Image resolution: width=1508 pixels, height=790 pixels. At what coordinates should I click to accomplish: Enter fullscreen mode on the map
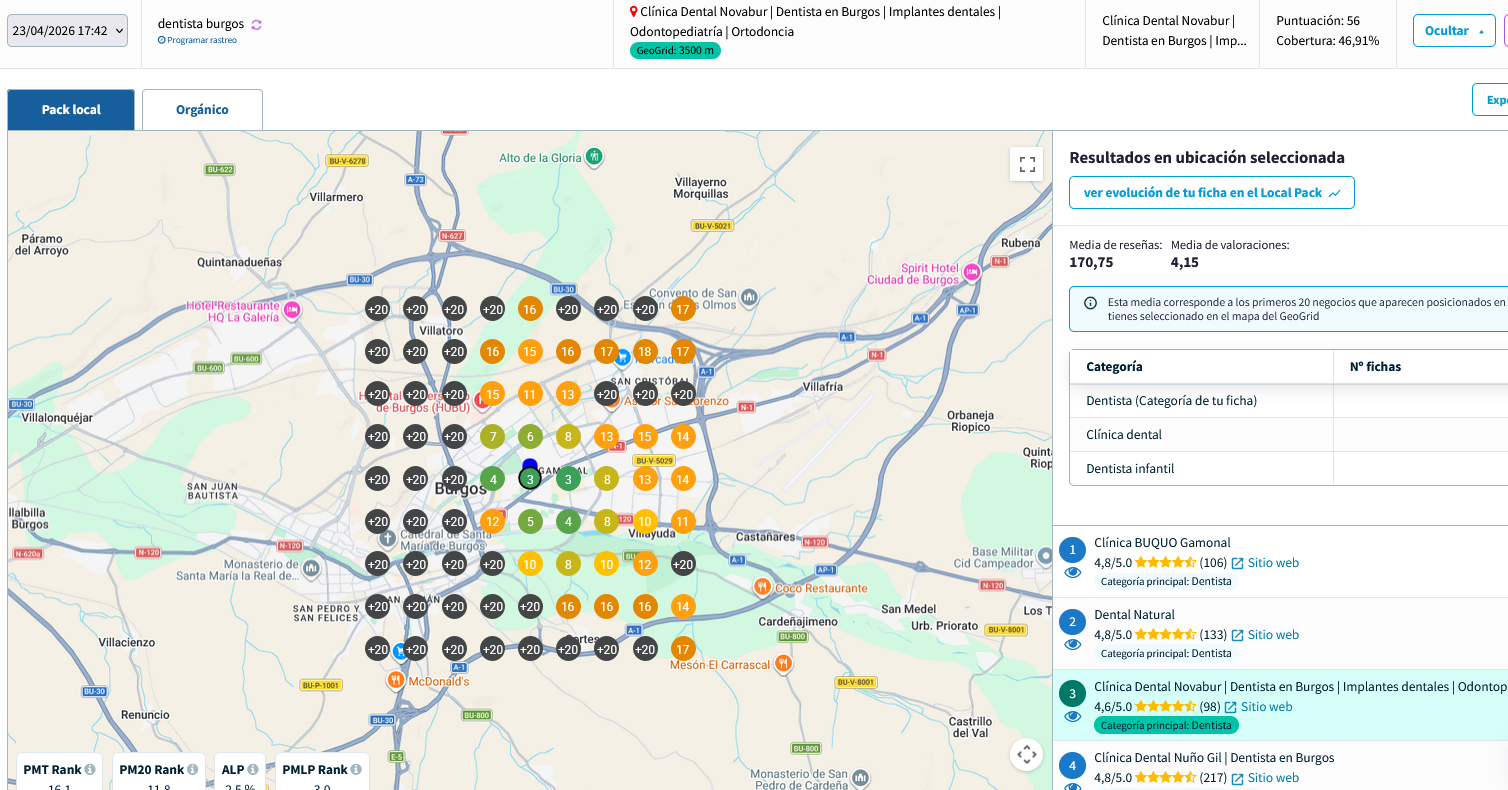pyautogui.click(x=1027, y=165)
